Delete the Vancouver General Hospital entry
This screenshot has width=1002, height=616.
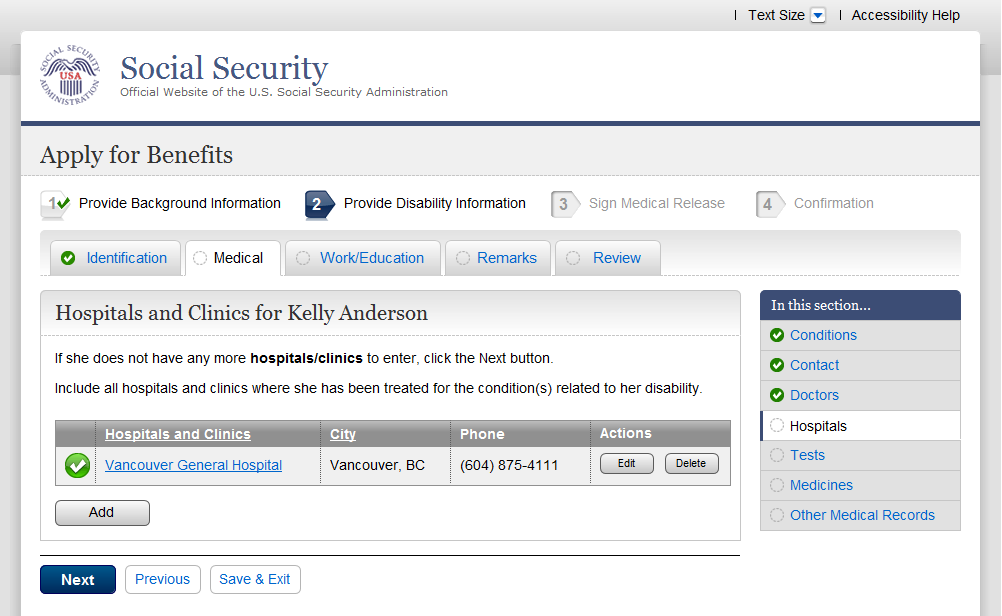coord(691,464)
